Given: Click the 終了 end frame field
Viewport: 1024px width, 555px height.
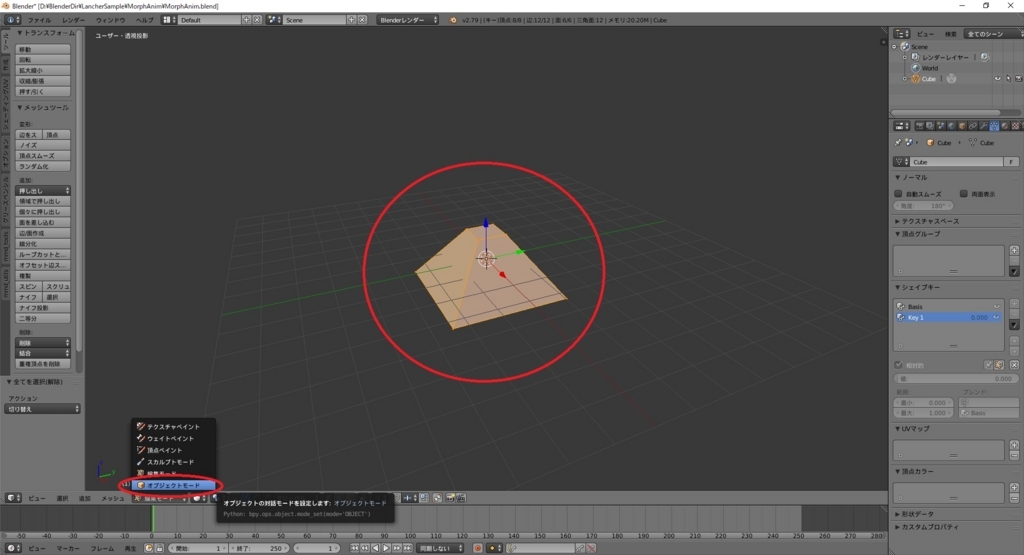Looking at the screenshot, I should (x=259, y=548).
